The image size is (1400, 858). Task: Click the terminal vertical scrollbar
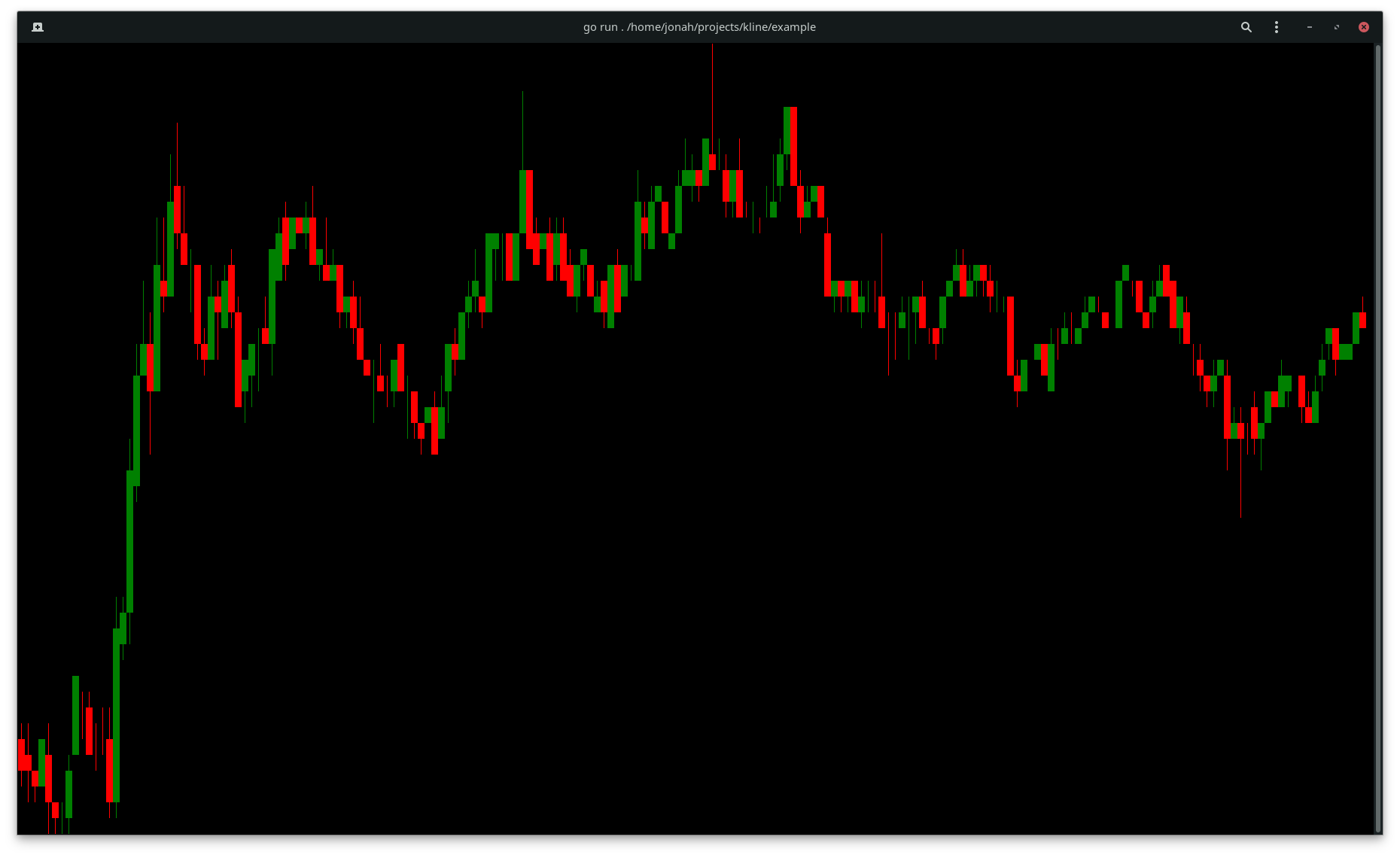(x=1378, y=438)
